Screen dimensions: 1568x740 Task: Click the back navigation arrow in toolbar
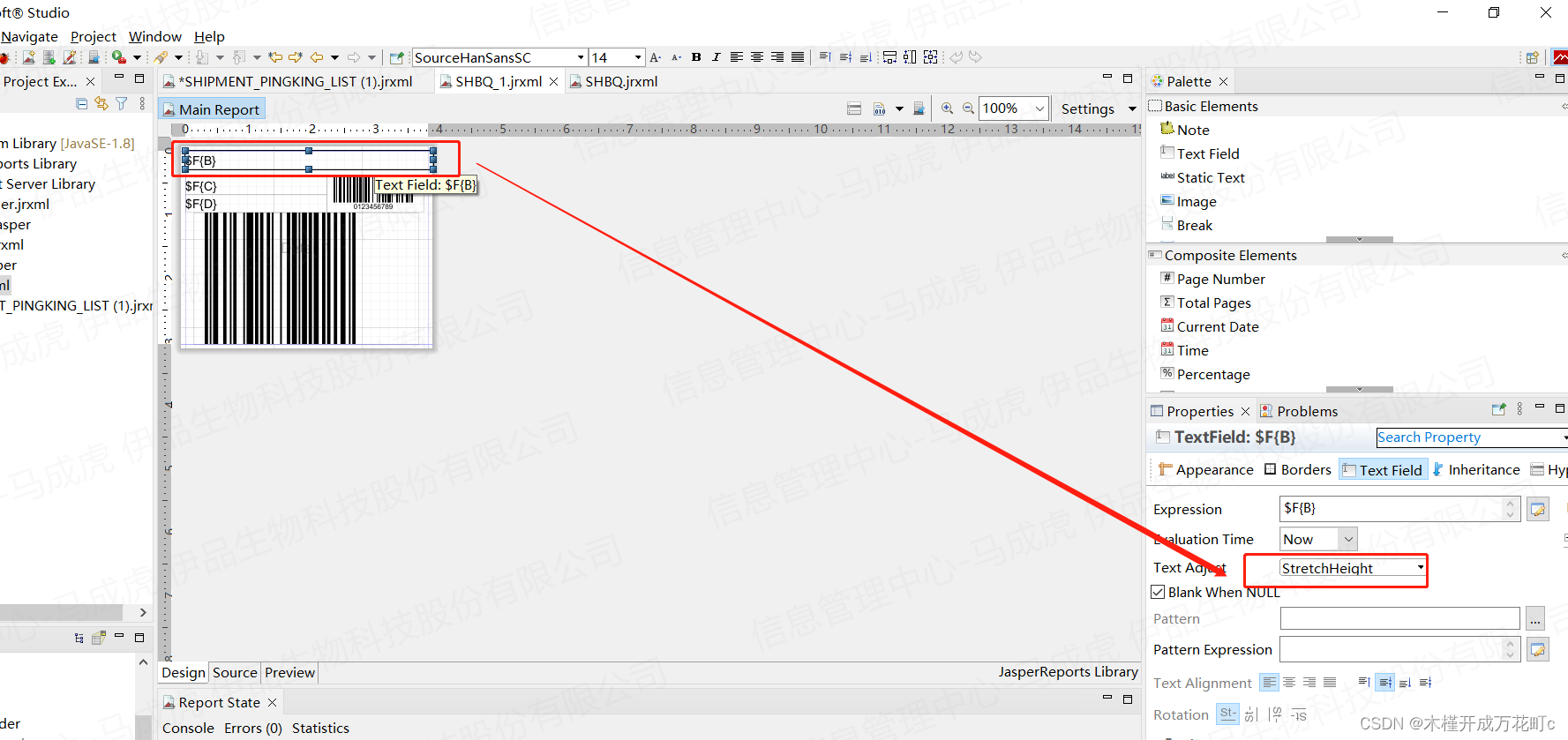pyautogui.click(x=317, y=57)
